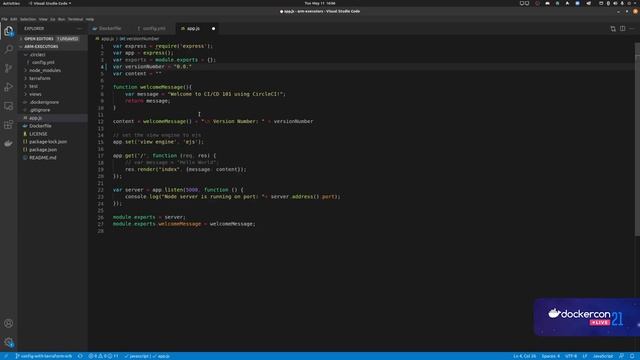Click the Split Editor Right icon
Viewport: 640px width, 360px height.
click(622, 29)
